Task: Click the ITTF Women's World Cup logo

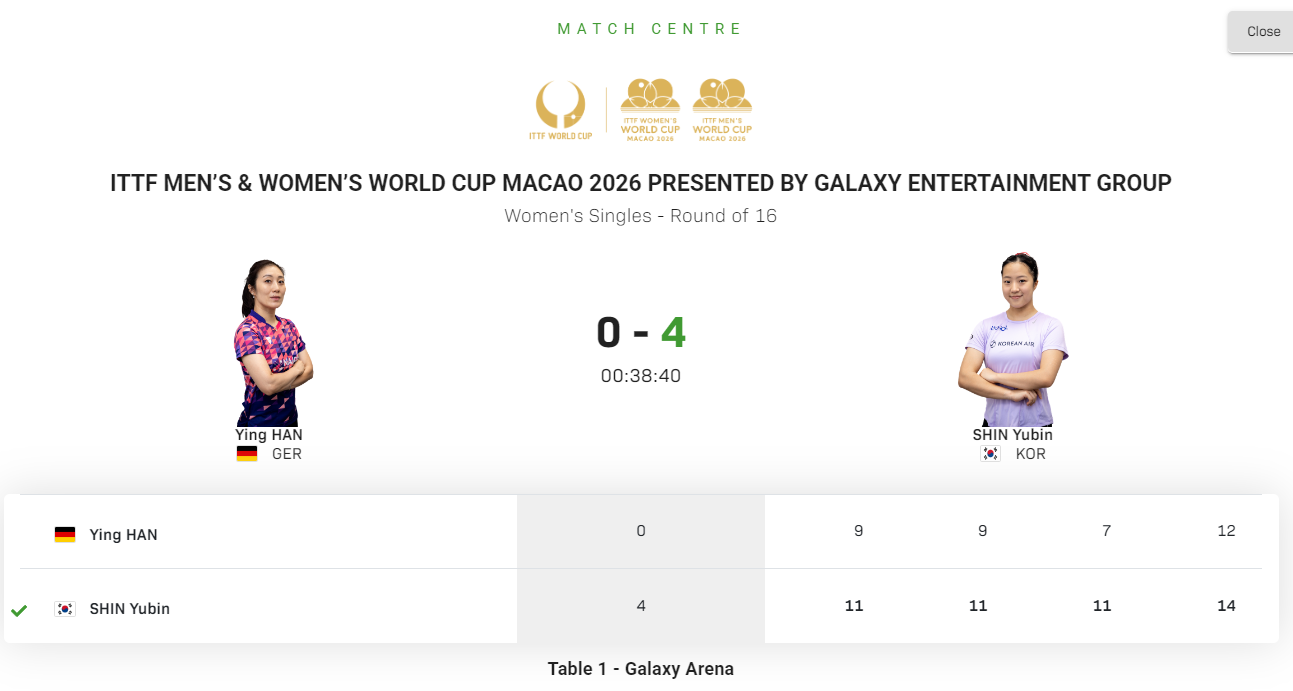Action: 650,110
